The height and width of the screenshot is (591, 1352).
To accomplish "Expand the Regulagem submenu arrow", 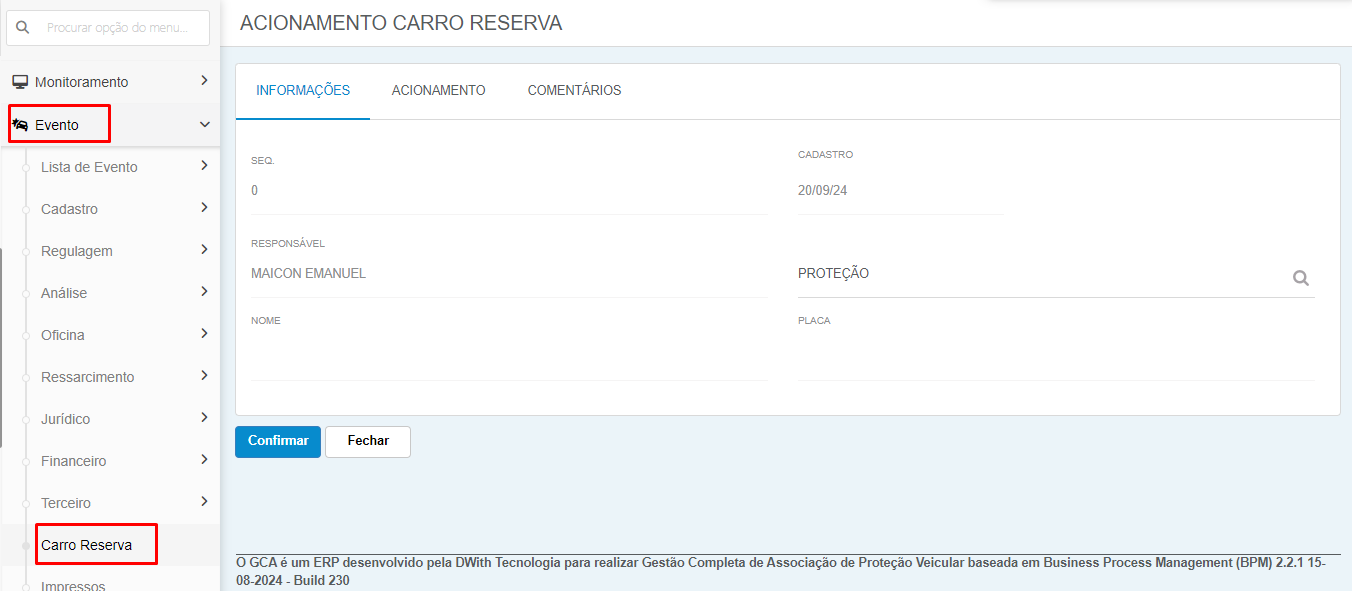I will tap(204, 250).
